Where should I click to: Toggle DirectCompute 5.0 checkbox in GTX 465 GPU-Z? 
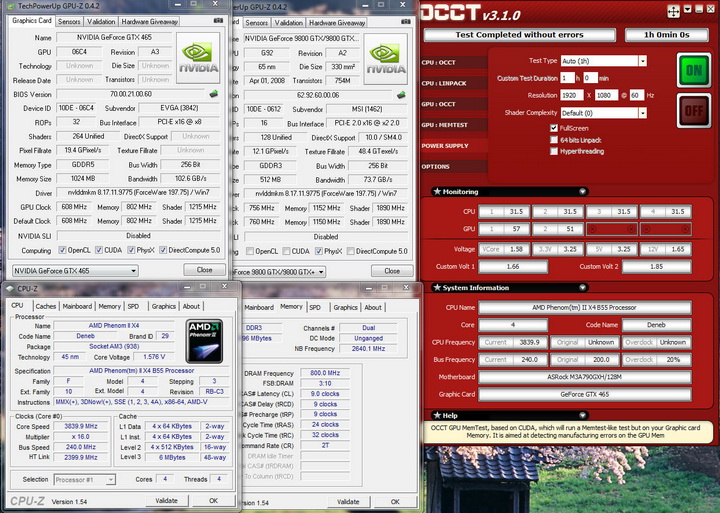163,250
